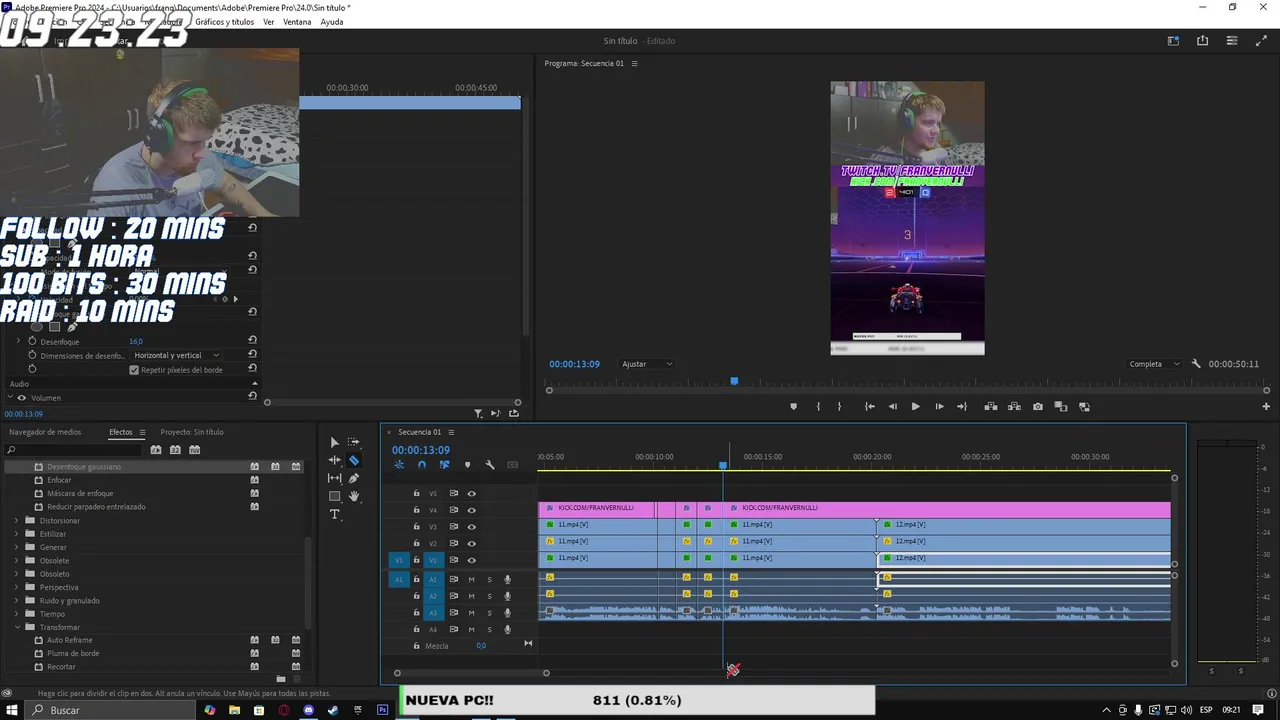This screenshot has height=720, width=1280.
Task: Select the Selection arrow tool
Action: click(334, 442)
